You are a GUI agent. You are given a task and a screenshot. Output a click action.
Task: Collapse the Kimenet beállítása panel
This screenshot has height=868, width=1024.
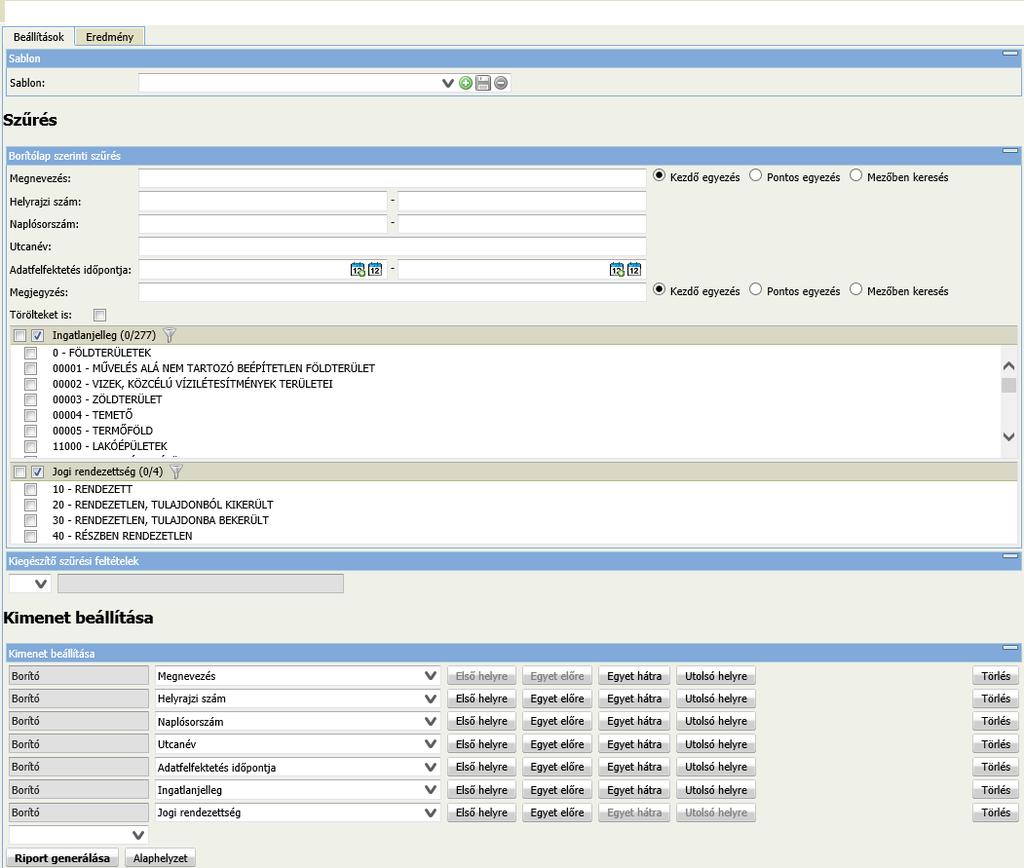(1010, 648)
